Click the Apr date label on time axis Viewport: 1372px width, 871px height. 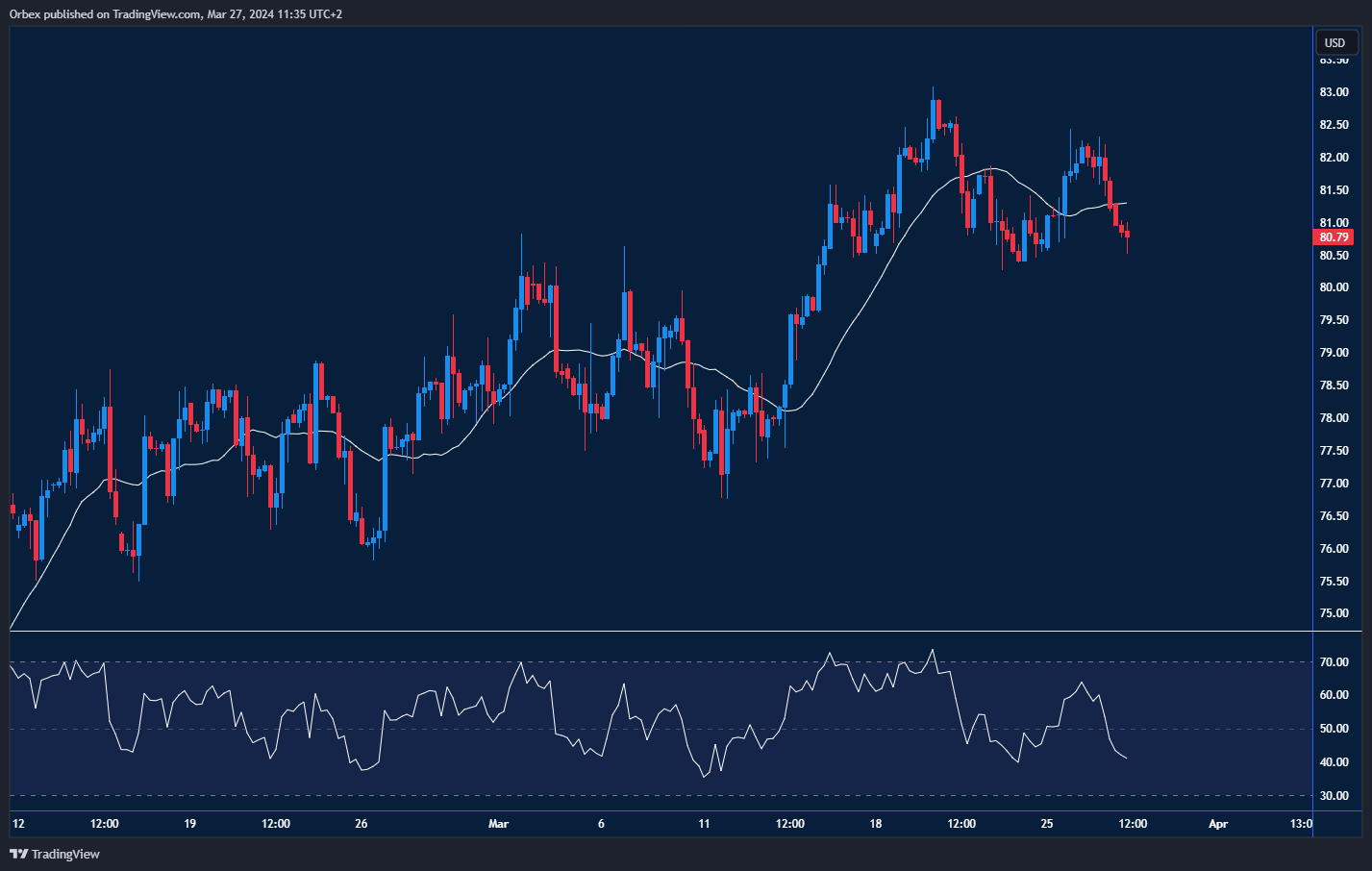tap(1218, 824)
